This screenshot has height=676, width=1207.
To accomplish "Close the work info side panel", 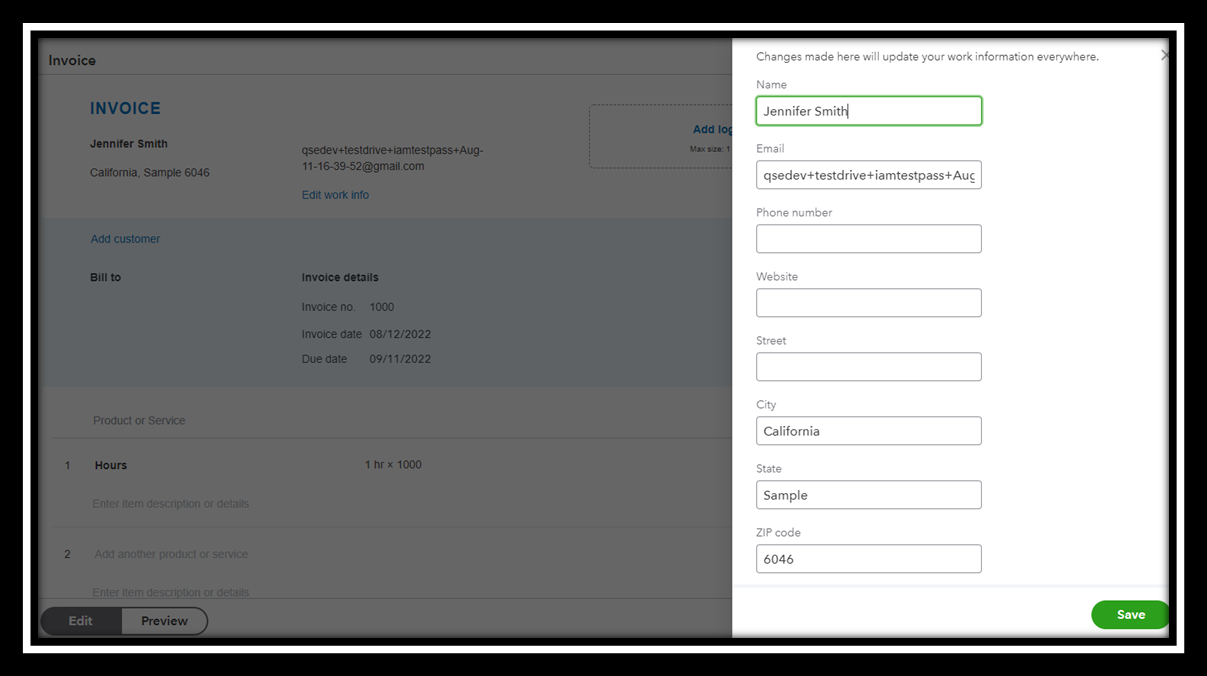I will point(1164,56).
